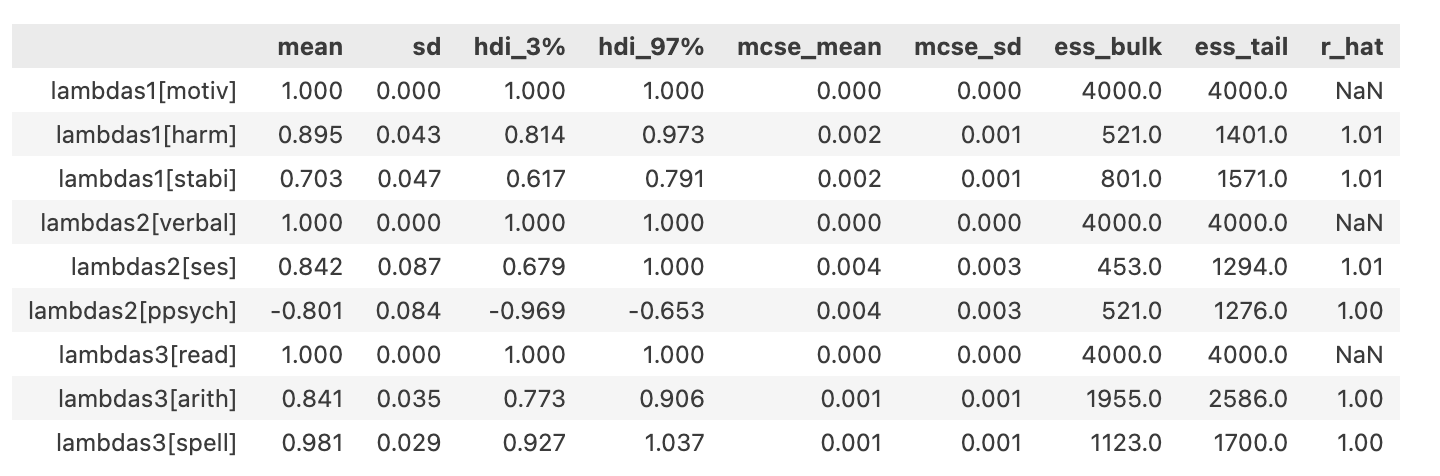Select the lambdas2[verbal] row label
This screenshot has height=476, width=1440.
tap(138, 223)
